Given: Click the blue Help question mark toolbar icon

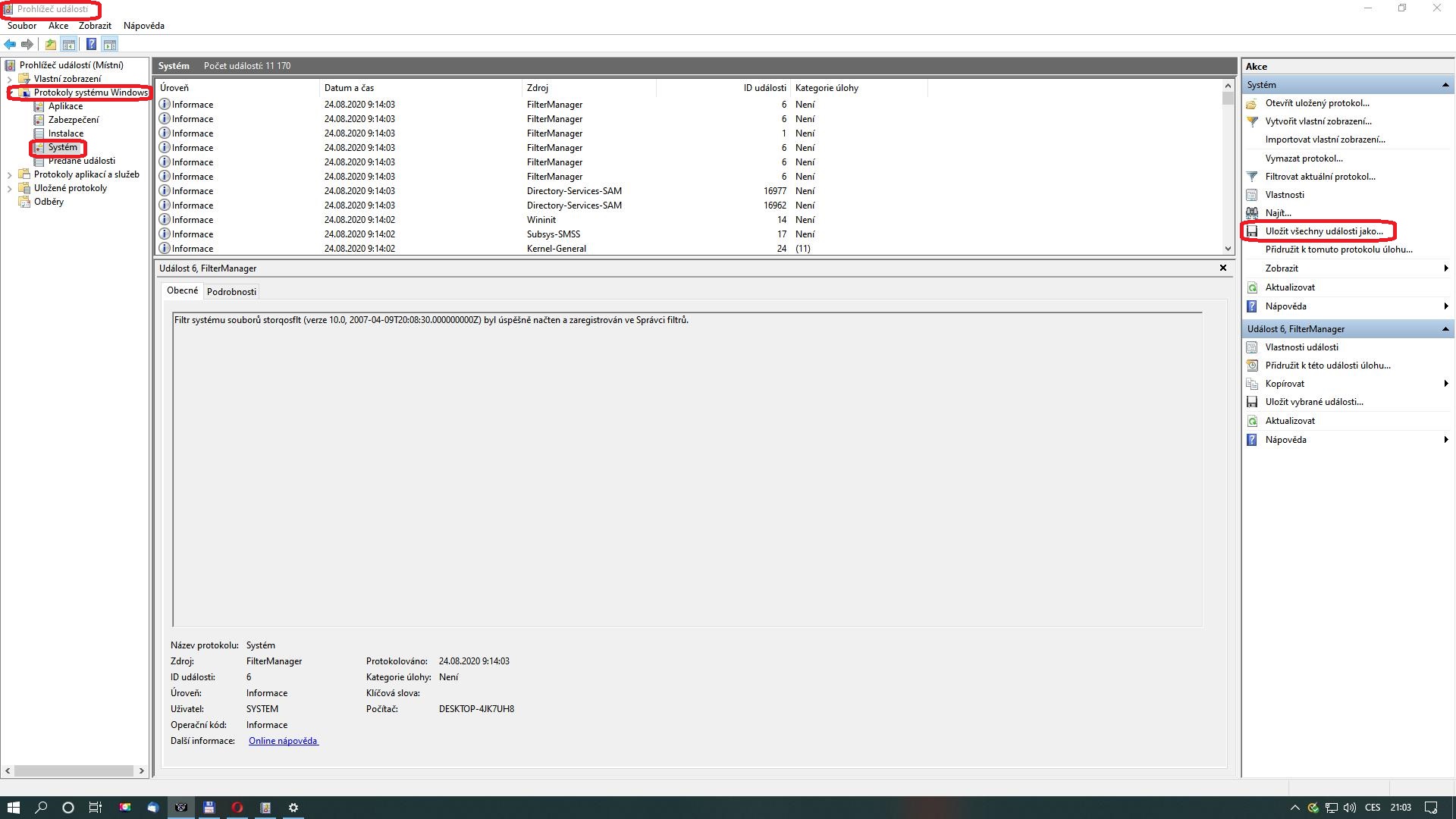Looking at the screenshot, I should pyautogui.click(x=91, y=44).
